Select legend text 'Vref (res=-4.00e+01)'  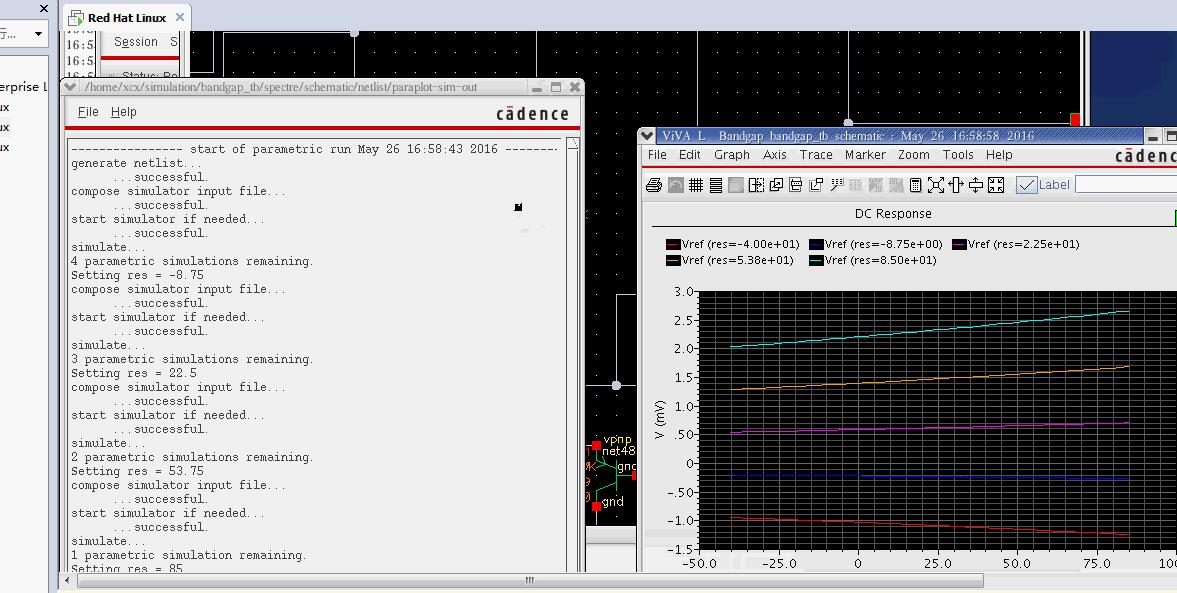tap(741, 245)
